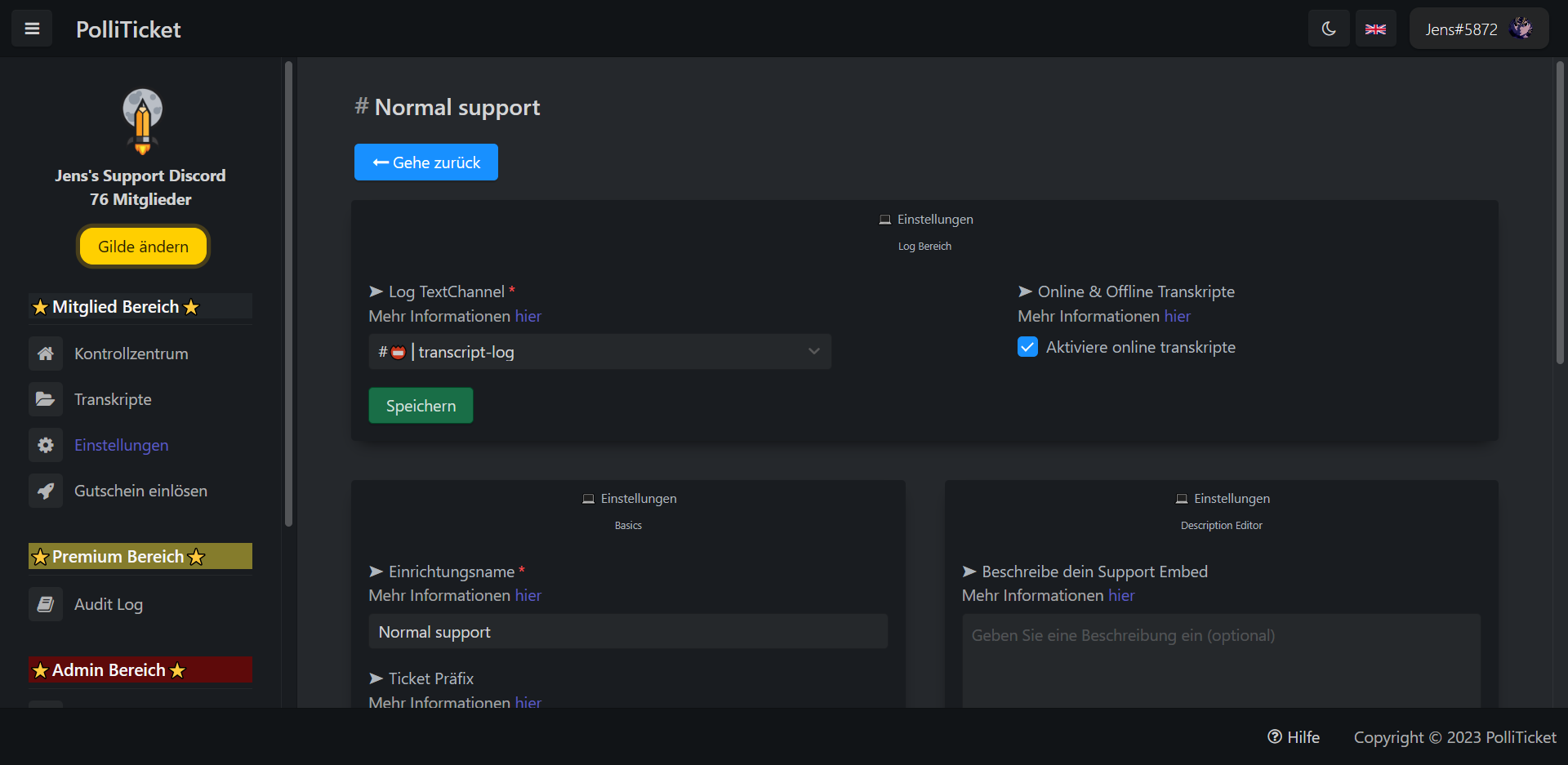Click the Transkripte folder icon
Image resolution: width=1568 pixels, height=765 pixels.
click(46, 399)
